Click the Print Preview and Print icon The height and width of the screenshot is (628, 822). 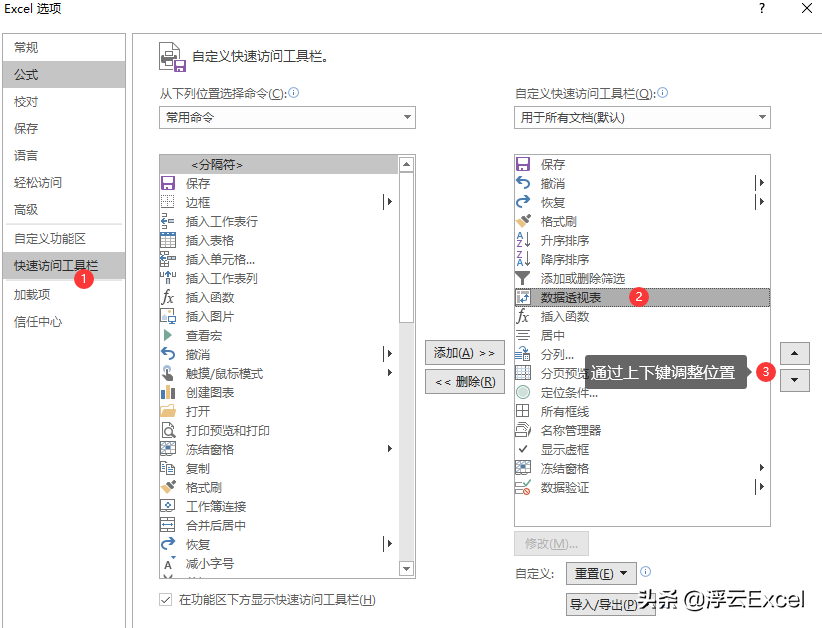coord(168,430)
